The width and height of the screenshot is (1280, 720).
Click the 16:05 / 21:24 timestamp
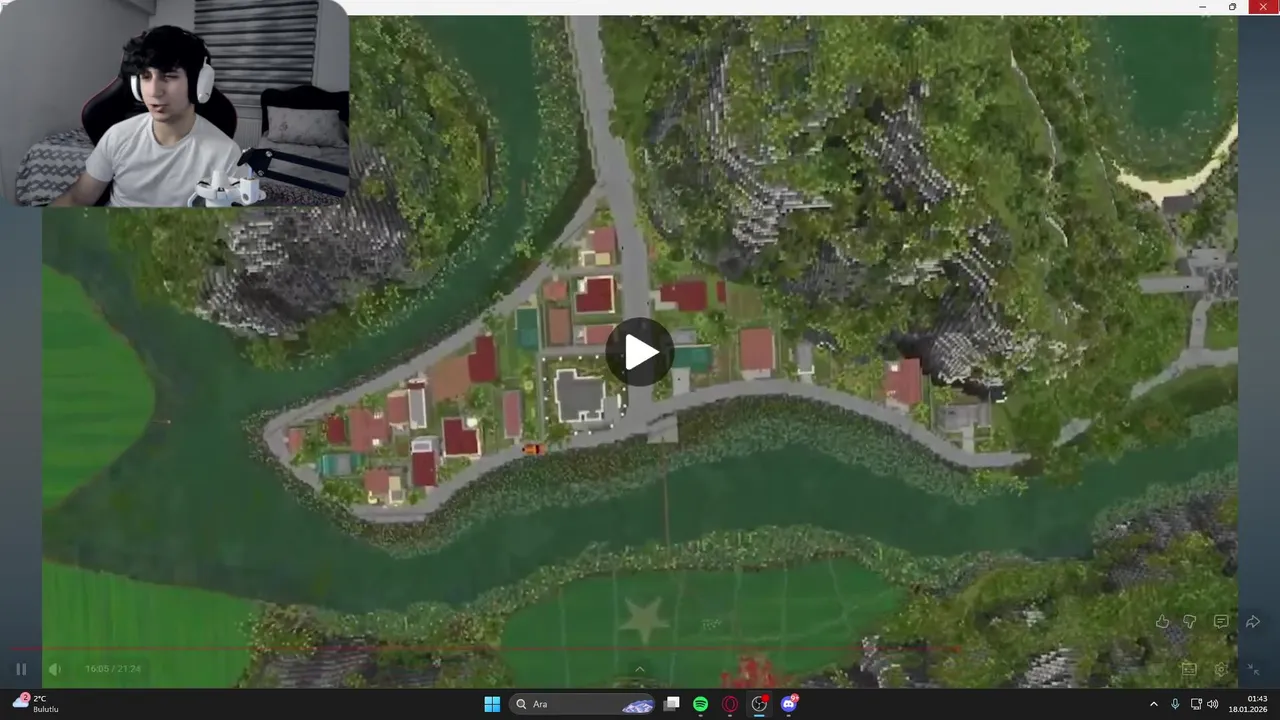113,669
